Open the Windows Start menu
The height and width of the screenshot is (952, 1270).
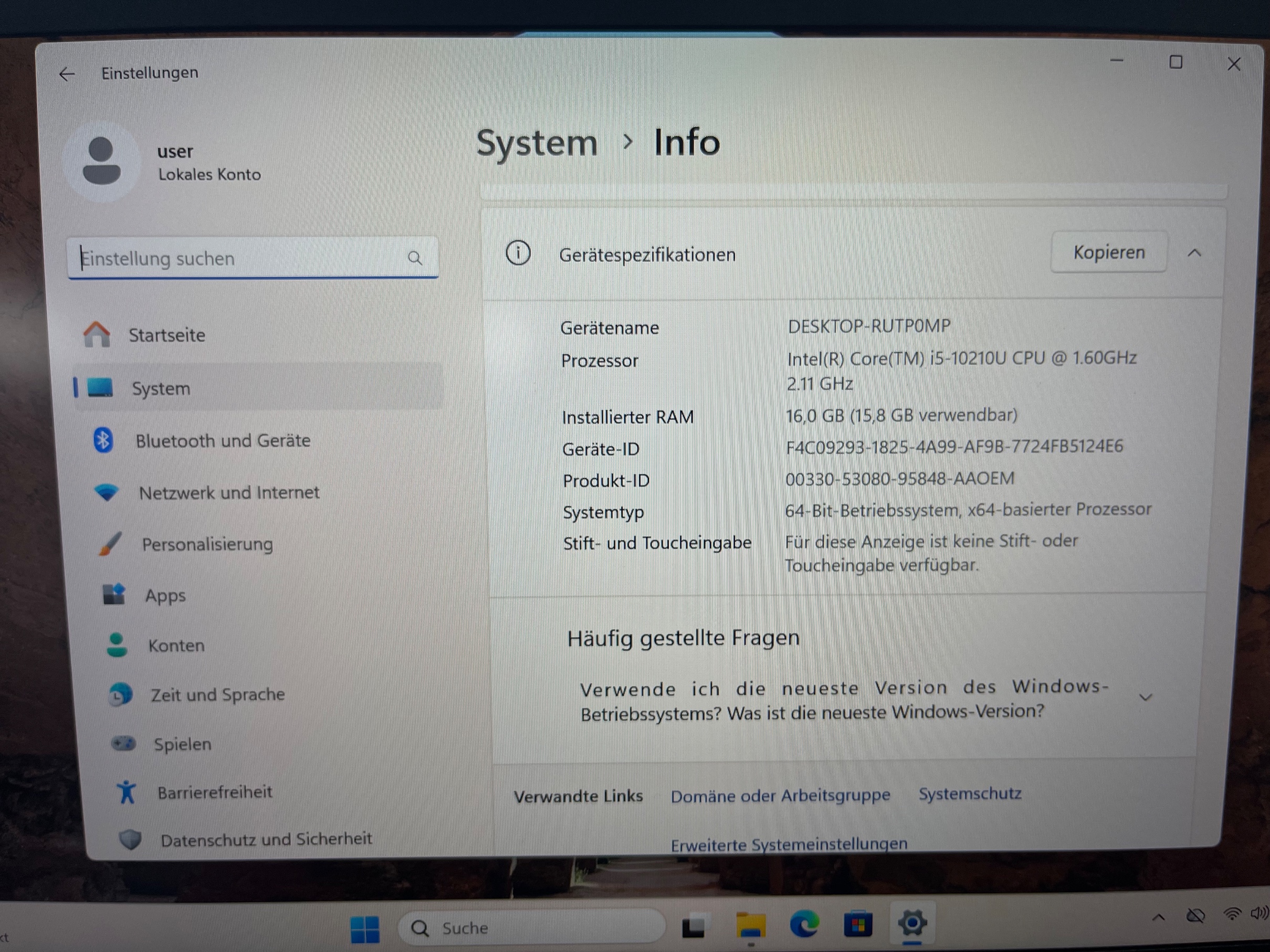(x=365, y=929)
